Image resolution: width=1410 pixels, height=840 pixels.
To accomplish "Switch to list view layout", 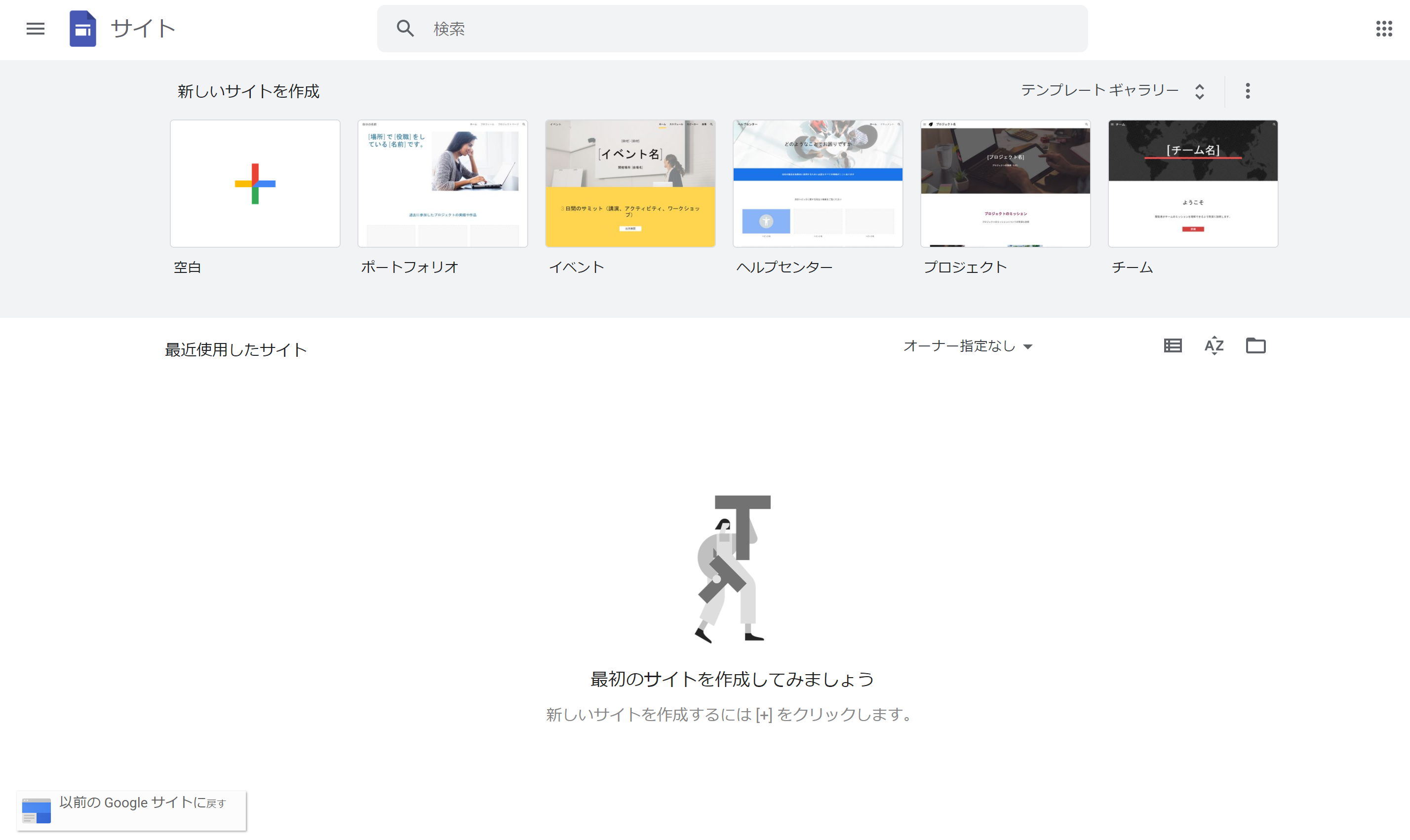I will 1172,345.
